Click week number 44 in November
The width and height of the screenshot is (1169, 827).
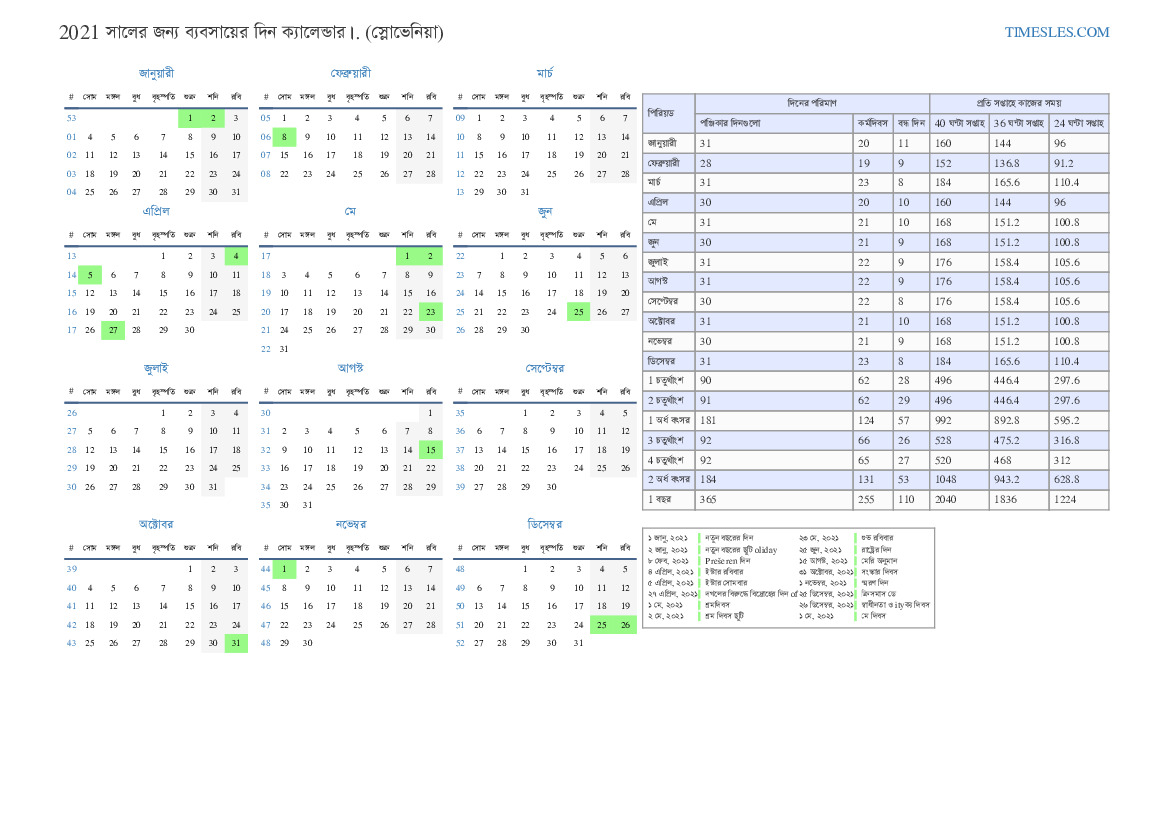coord(266,569)
